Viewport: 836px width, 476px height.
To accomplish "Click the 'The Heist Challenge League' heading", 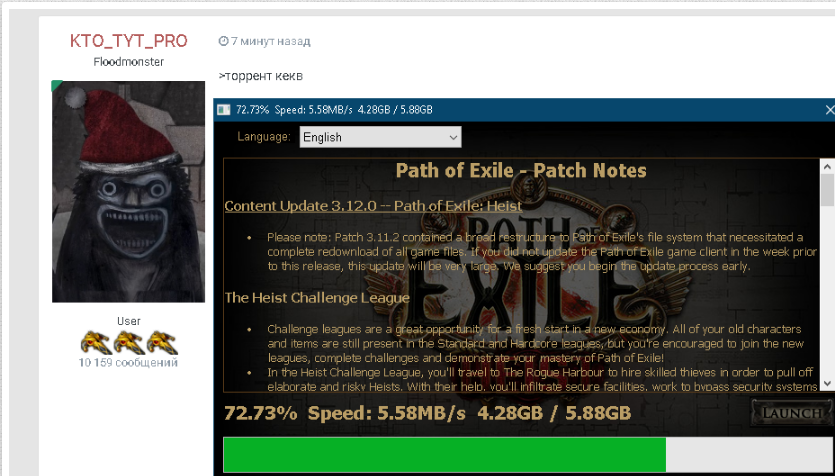I will coord(317,297).
